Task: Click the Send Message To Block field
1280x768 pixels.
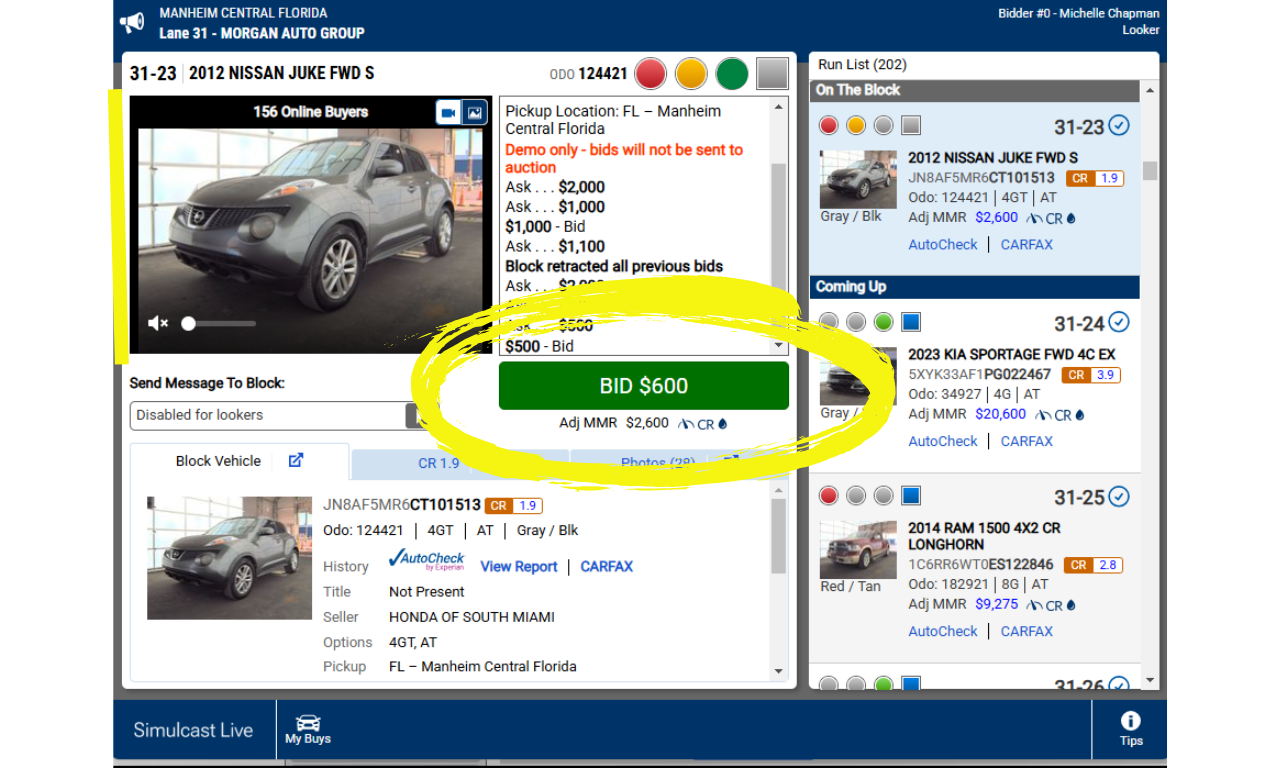Action: tap(268, 415)
